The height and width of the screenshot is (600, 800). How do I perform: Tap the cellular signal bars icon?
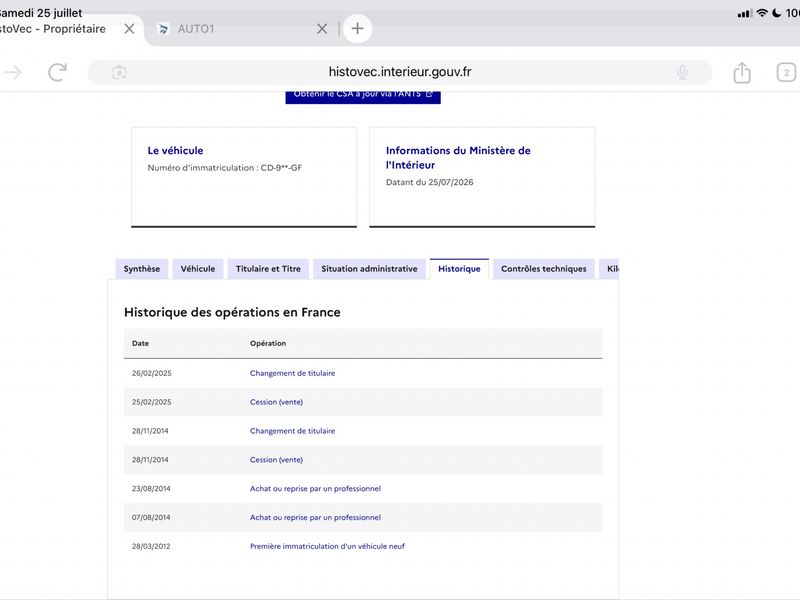(x=744, y=13)
